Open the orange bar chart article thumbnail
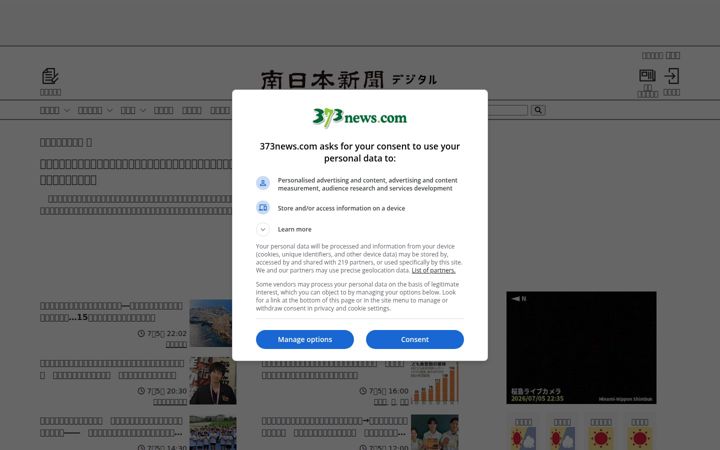This screenshot has width=720, height=450. point(435,383)
